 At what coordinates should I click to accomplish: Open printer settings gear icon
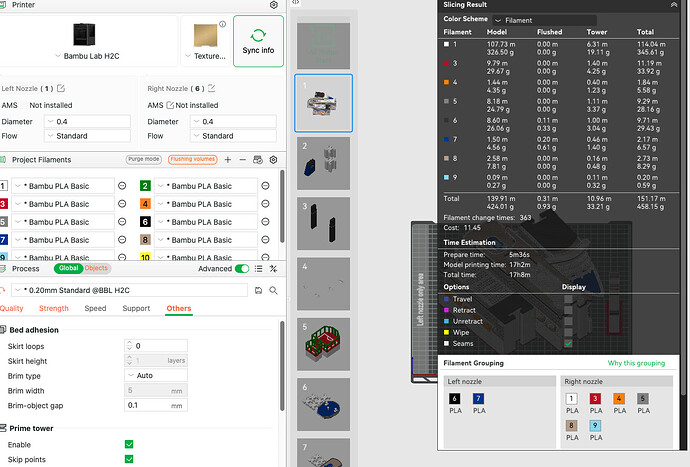point(273,5)
